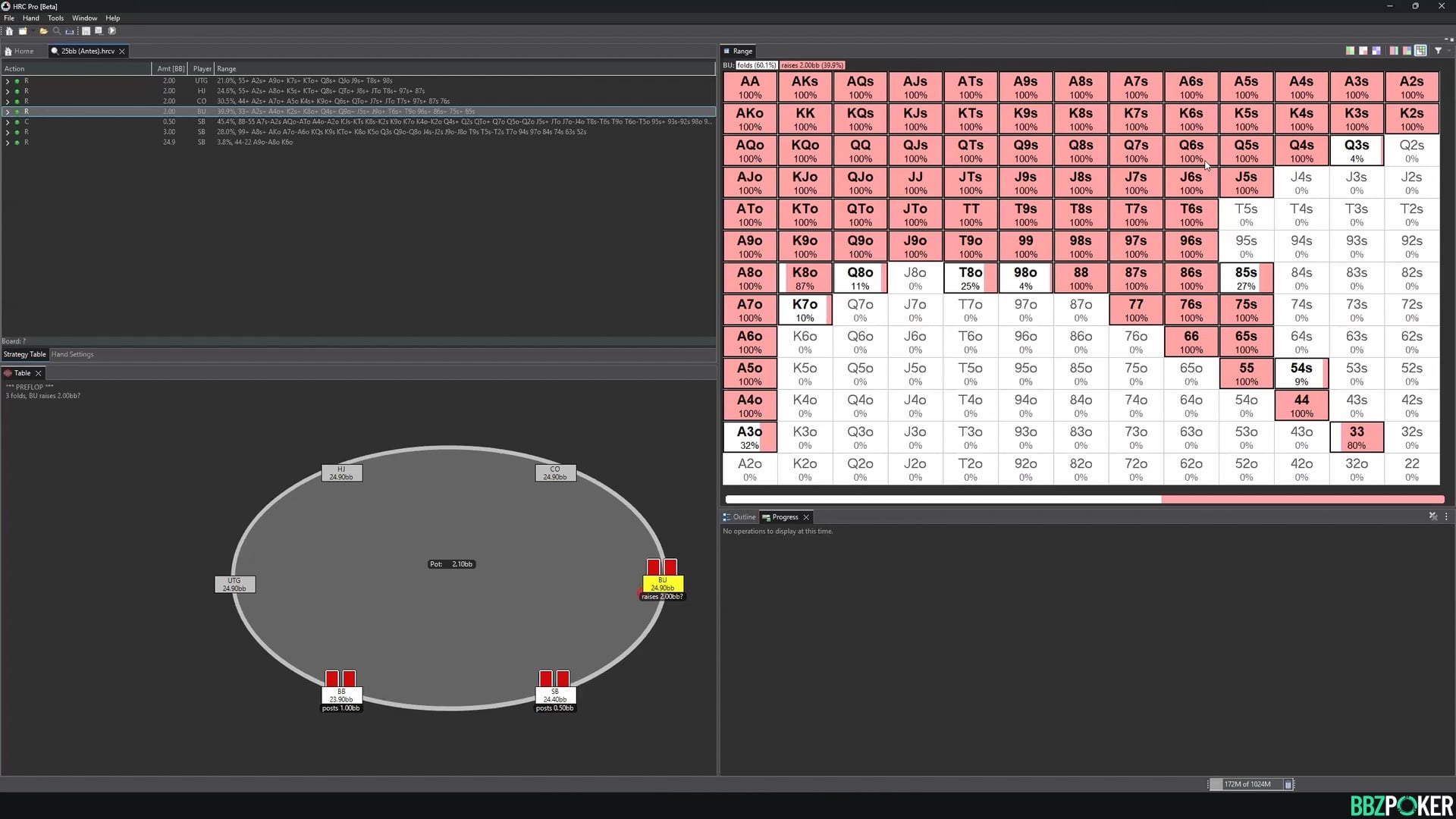Open the Hand menu

[x=30, y=17]
